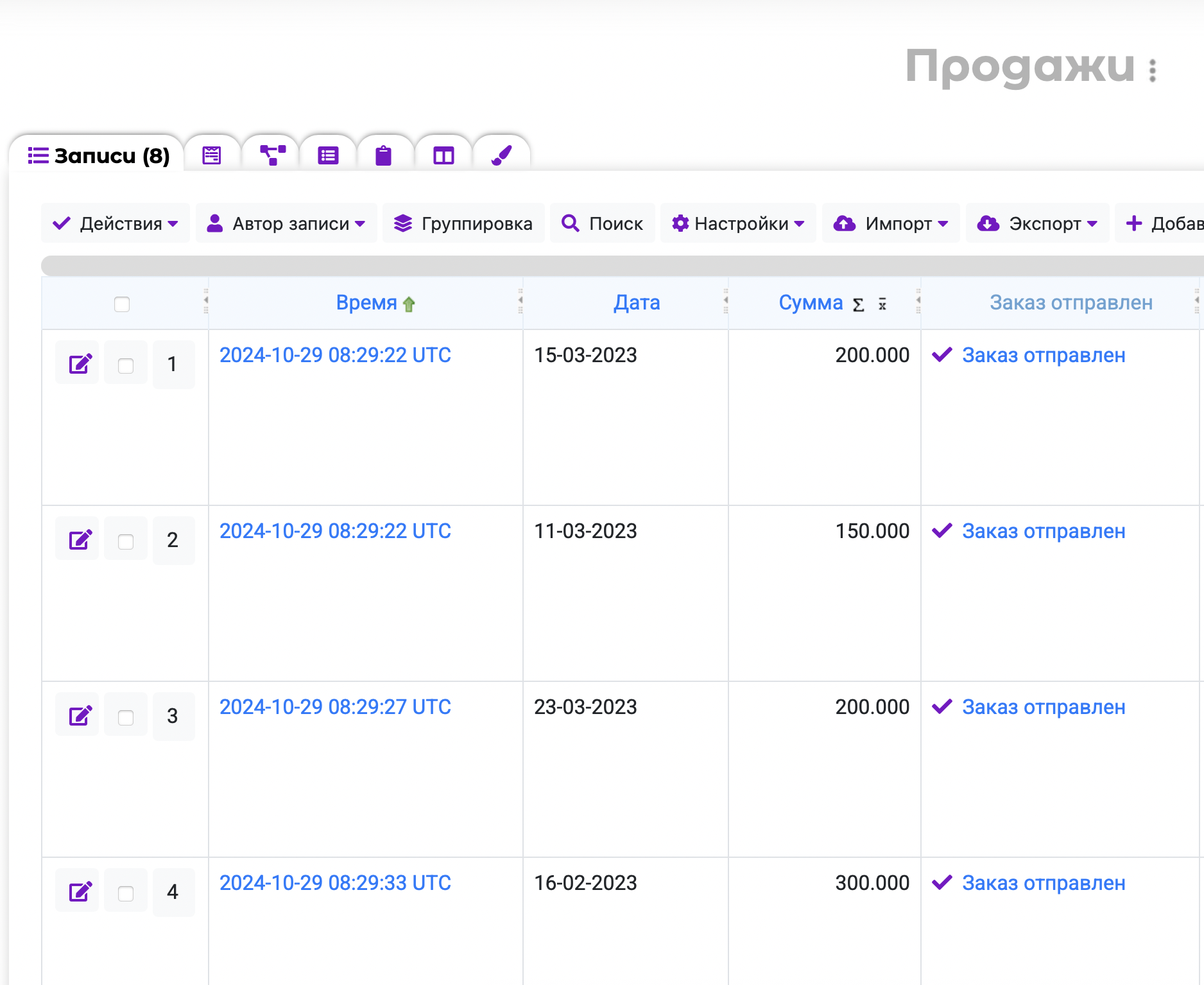Viewport: 1204px width, 985px height.
Task: Open the paintbrush design tab icon
Action: tap(501, 155)
